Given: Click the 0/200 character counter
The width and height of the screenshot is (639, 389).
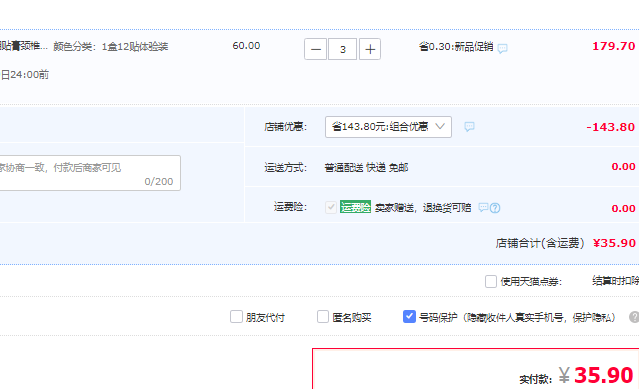Looking at the screenshot, I should [159, 182].
